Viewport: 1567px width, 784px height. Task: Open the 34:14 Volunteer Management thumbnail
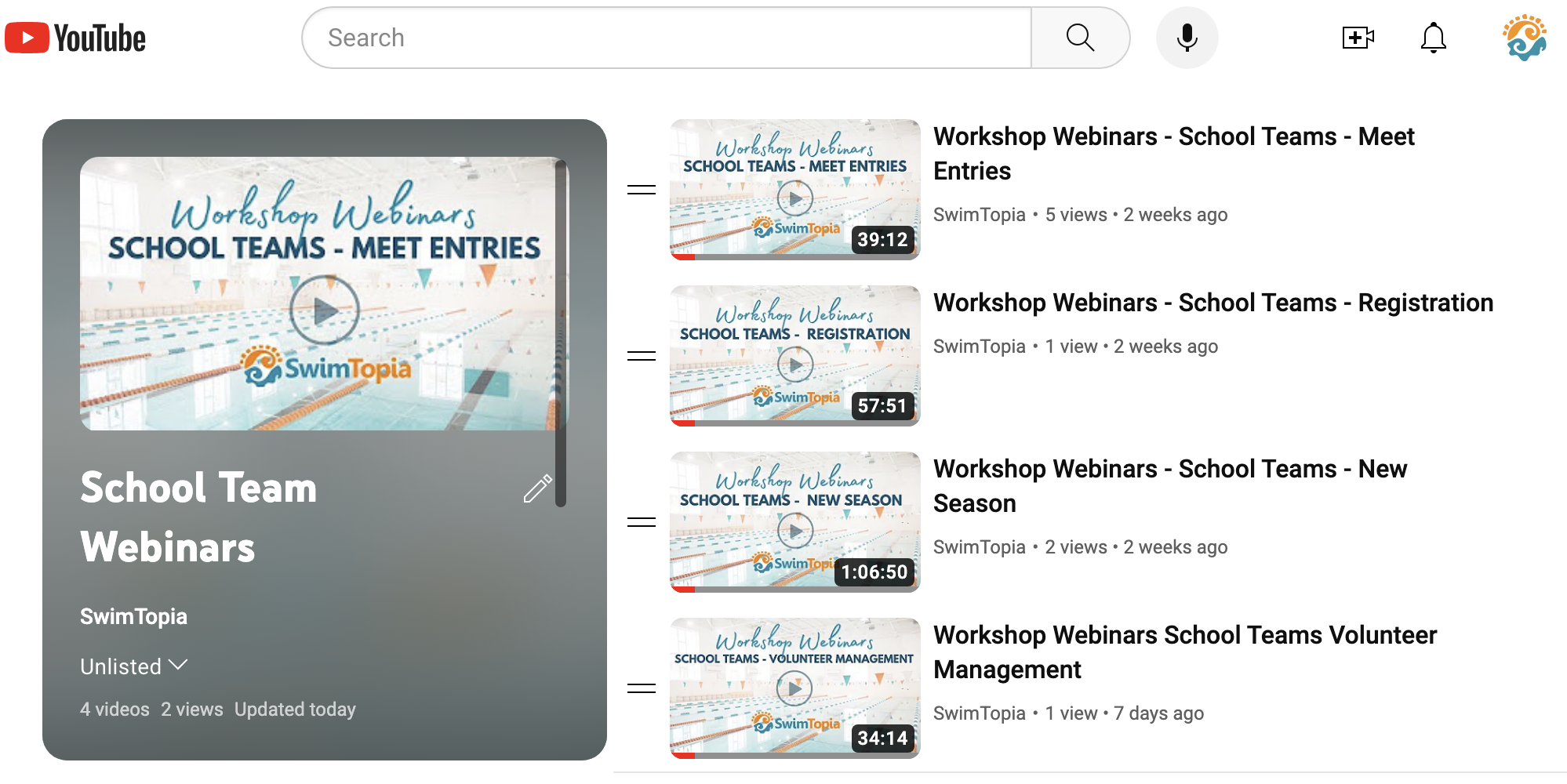(794, 688)
